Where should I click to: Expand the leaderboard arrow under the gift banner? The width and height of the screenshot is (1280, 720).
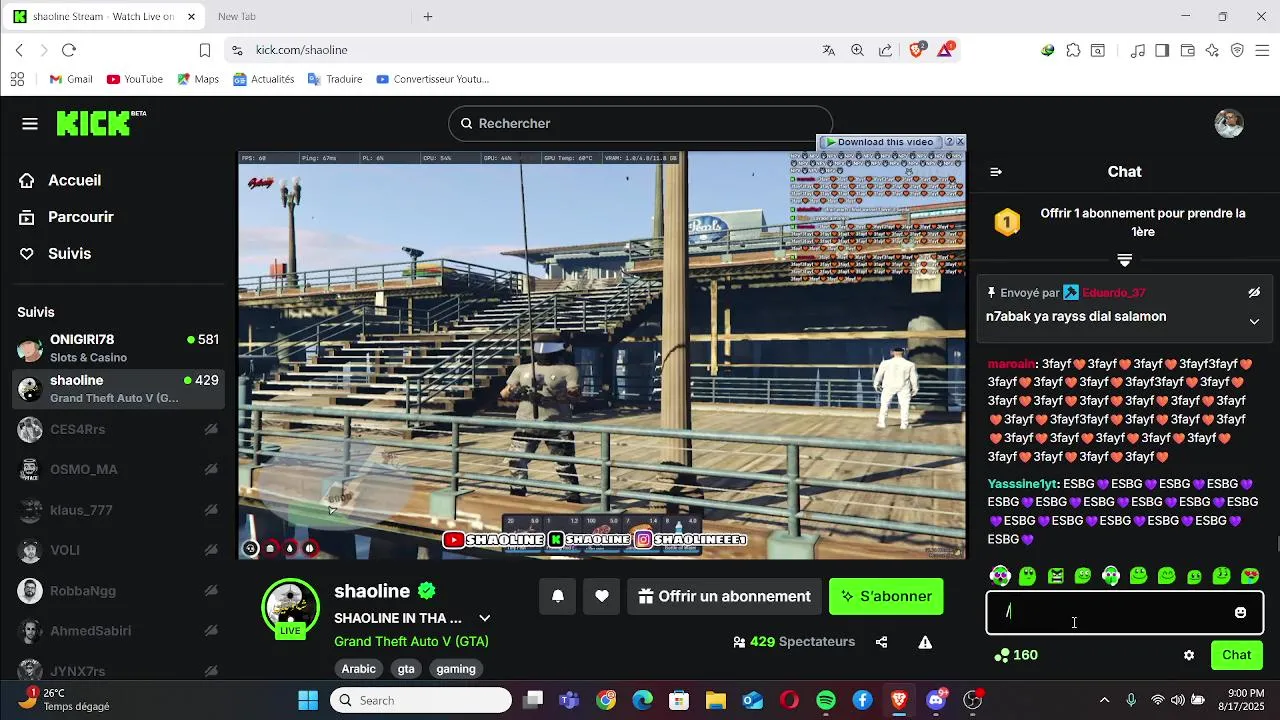point(1124,260)
